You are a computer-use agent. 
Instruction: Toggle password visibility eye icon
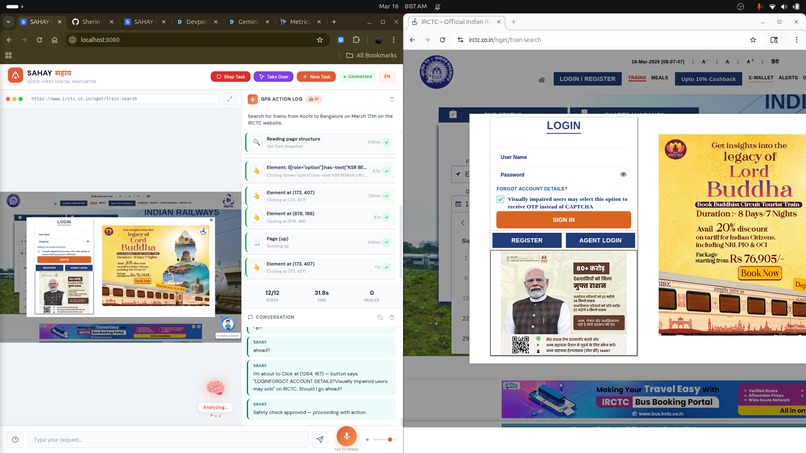click(x=623, y=174)
